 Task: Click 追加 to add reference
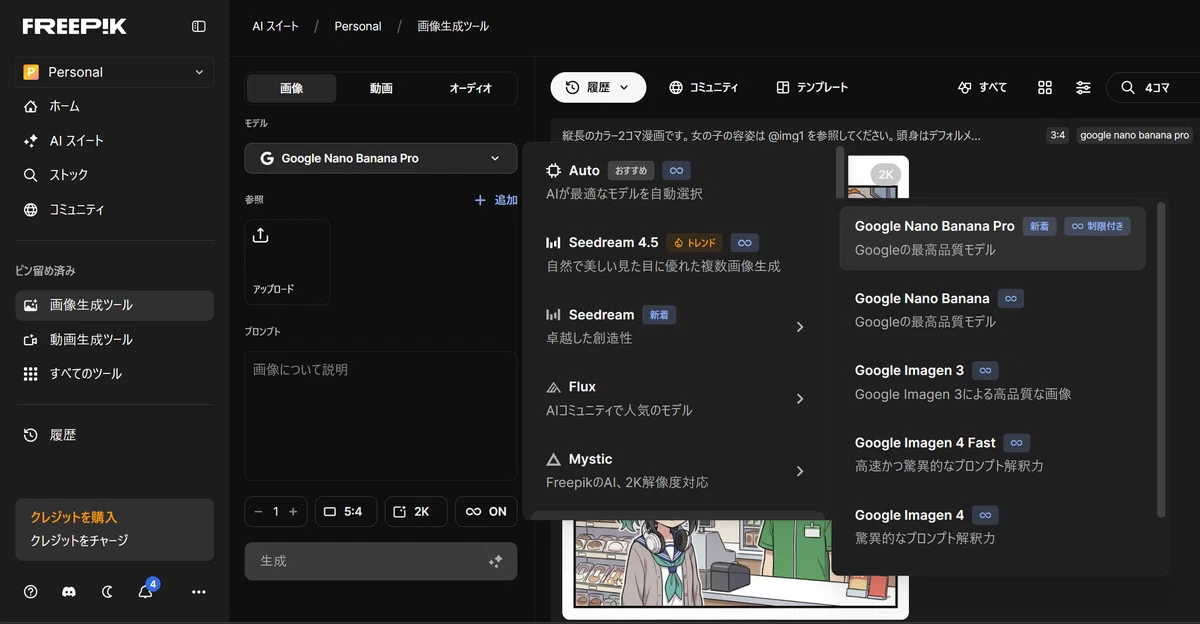click(496, 200)
